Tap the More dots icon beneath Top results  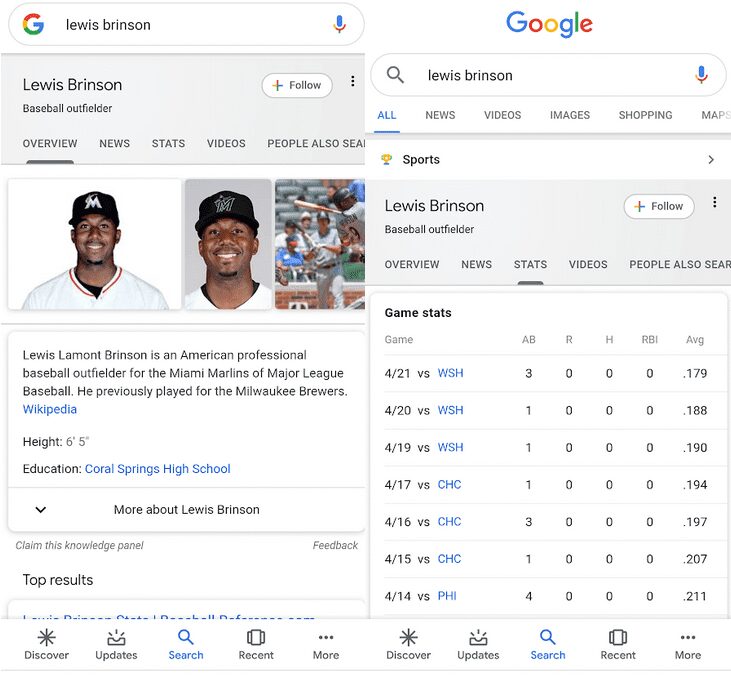pyautogui.click(x=326, y=644)
